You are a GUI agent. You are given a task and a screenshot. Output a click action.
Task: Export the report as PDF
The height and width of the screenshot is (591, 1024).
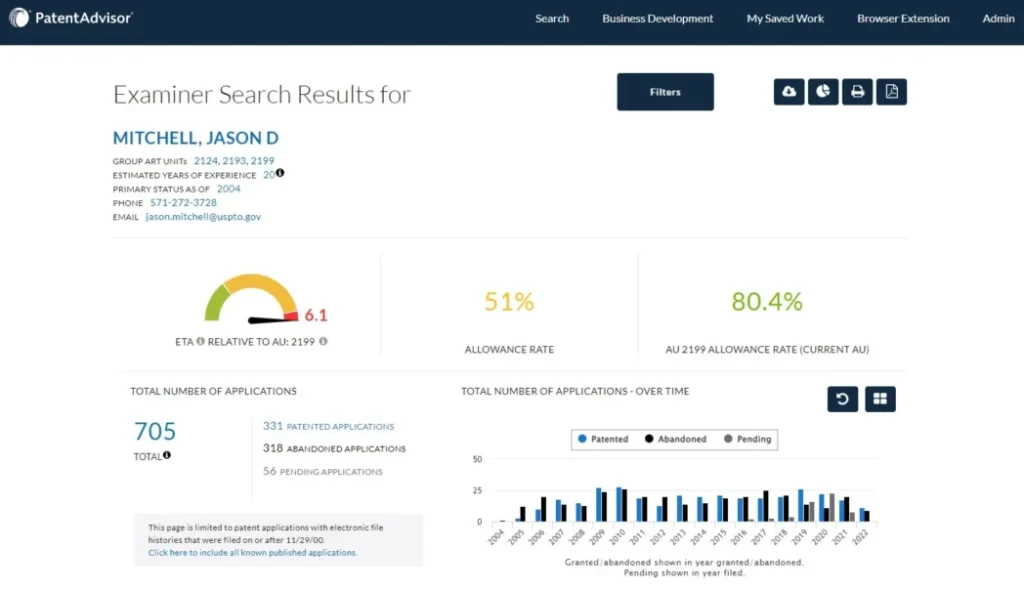coord(891,91)
